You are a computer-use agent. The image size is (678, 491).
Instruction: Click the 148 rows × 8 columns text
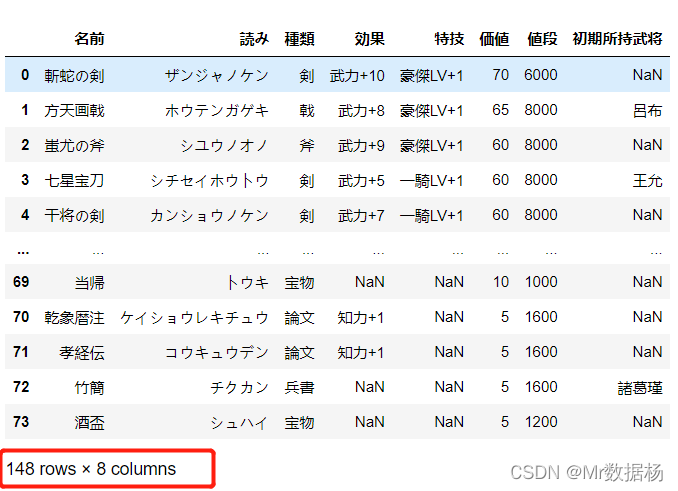(x=91, y=468)
